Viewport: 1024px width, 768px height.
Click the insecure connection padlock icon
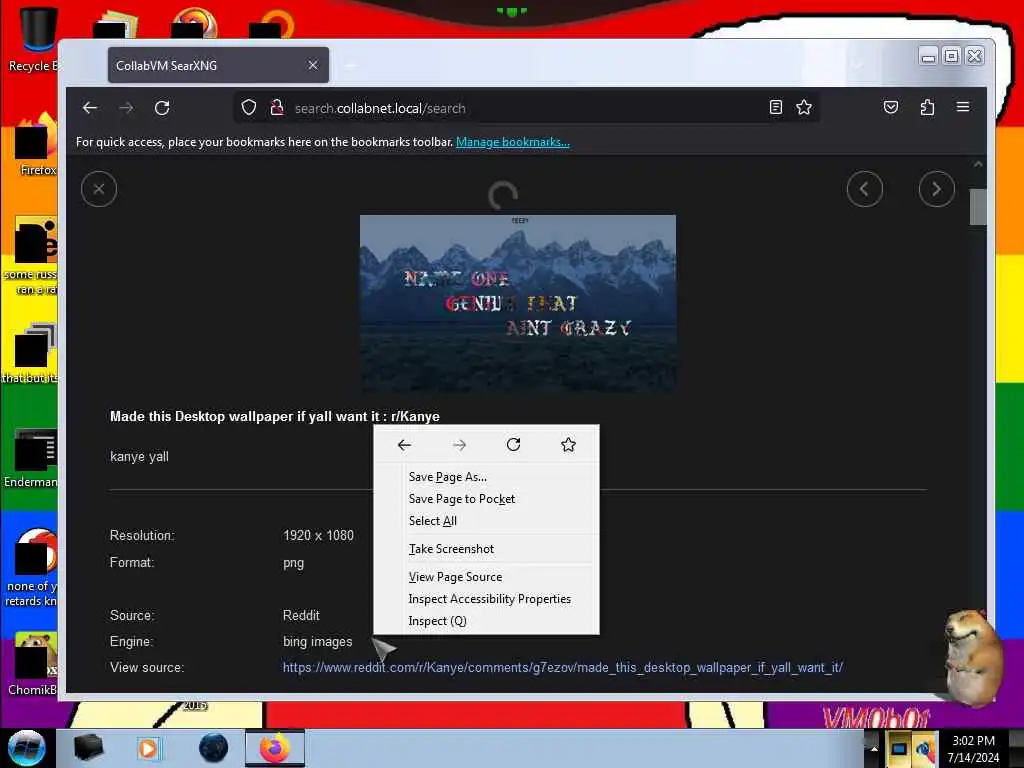tap(277, 108)
